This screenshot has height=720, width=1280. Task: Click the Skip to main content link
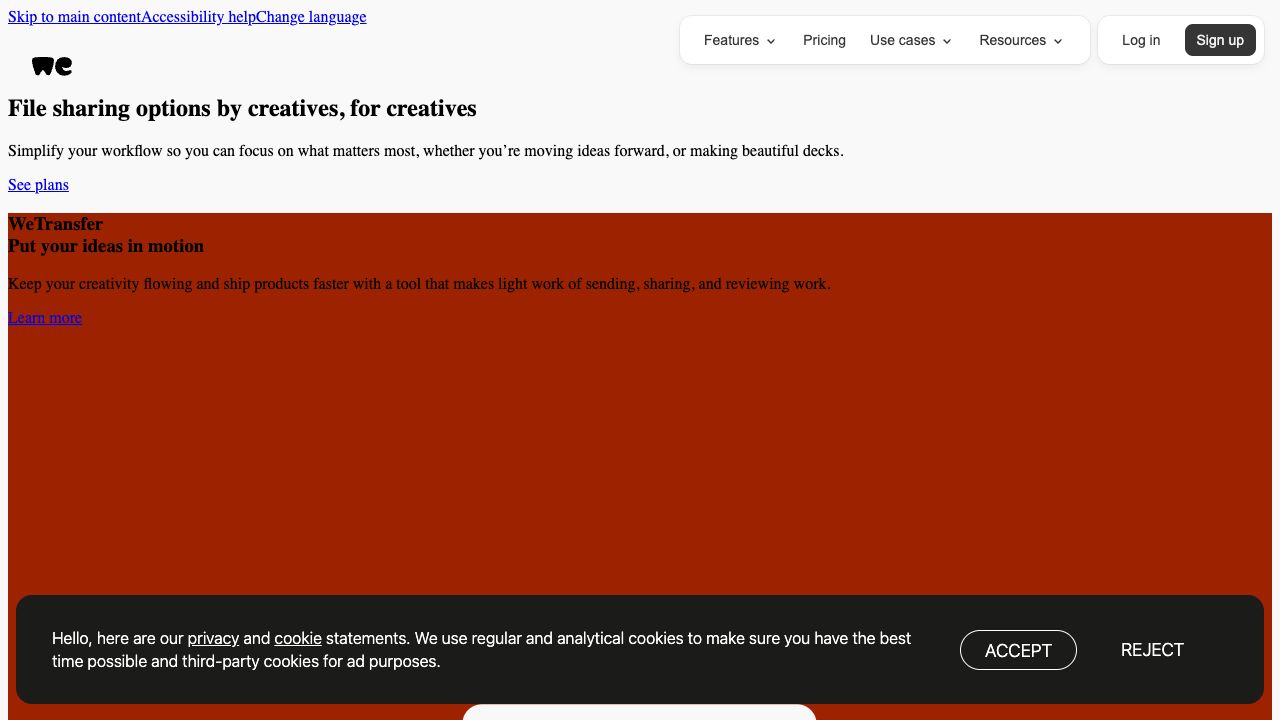coord(74,16)
